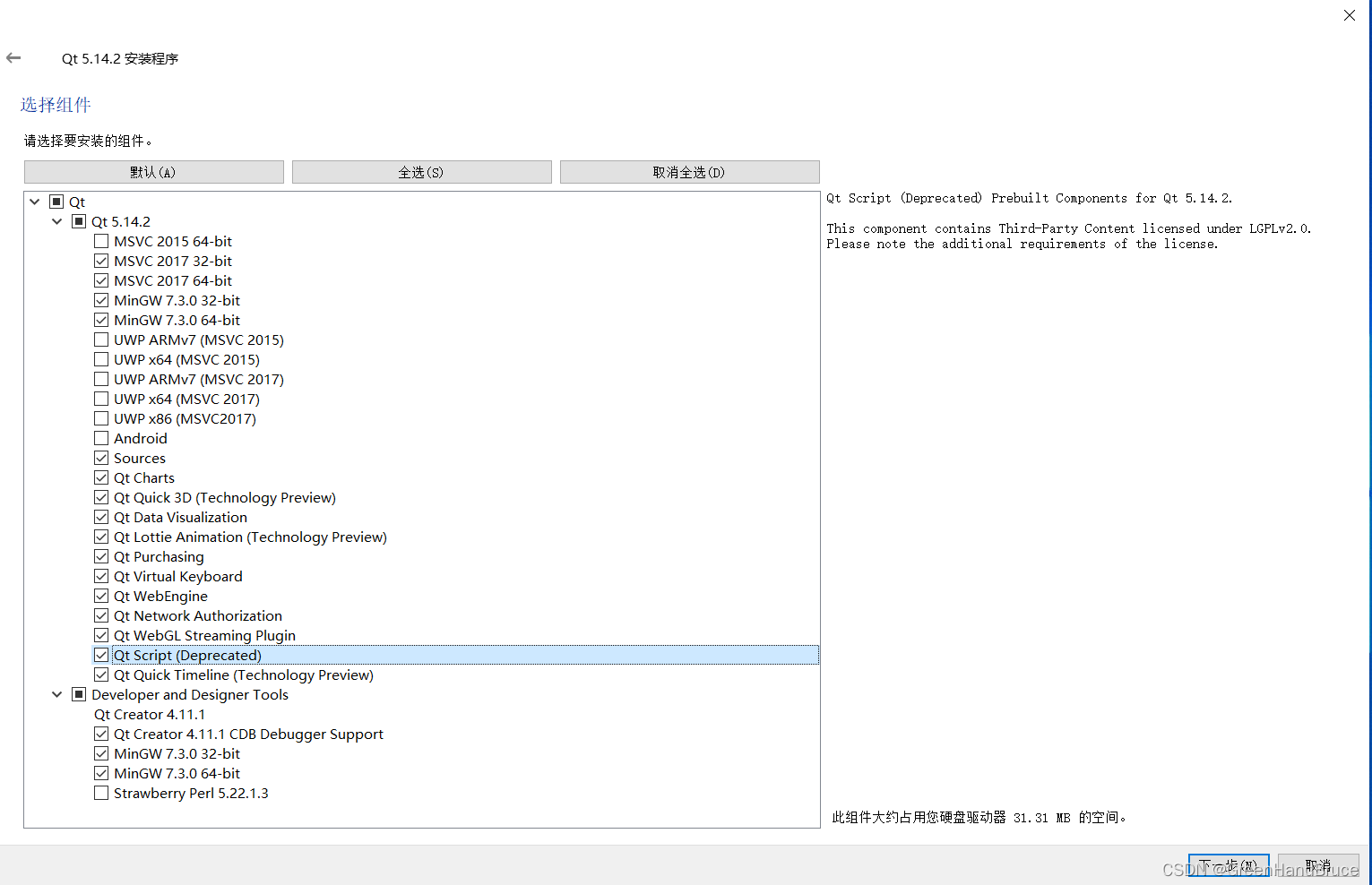This screenshot has height=885, width=1372.
Task: Uncheck Qt Quick Timeline checkbox
Action: [x=101, y=674]
